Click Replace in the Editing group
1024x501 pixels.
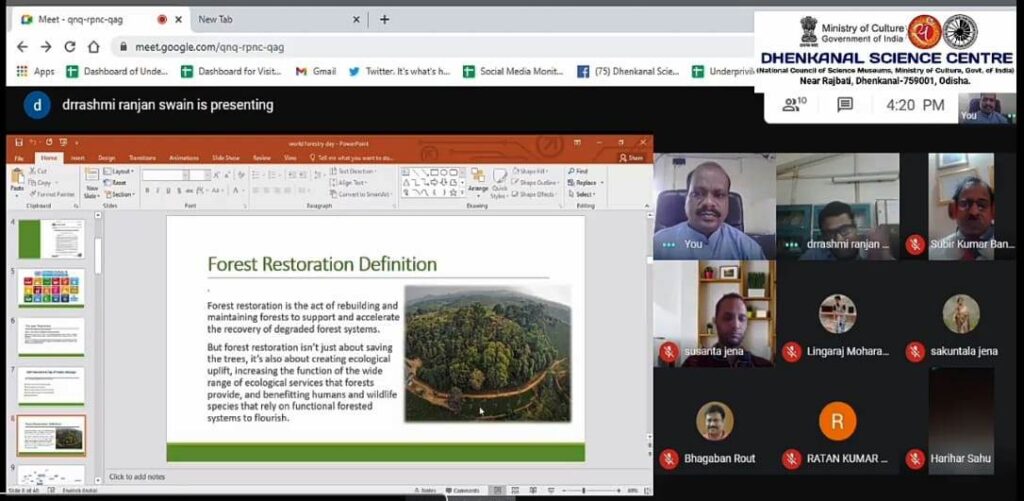click(586, 183)
